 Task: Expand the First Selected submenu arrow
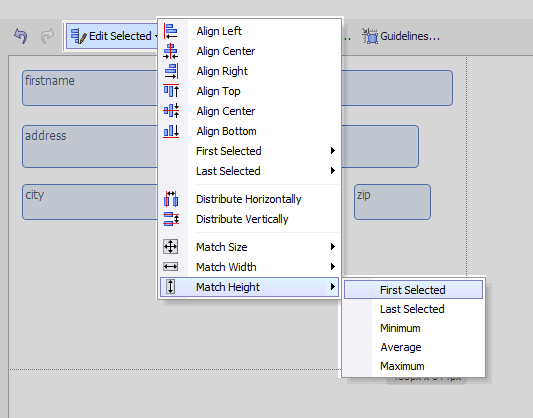click(x=333, y=151)
